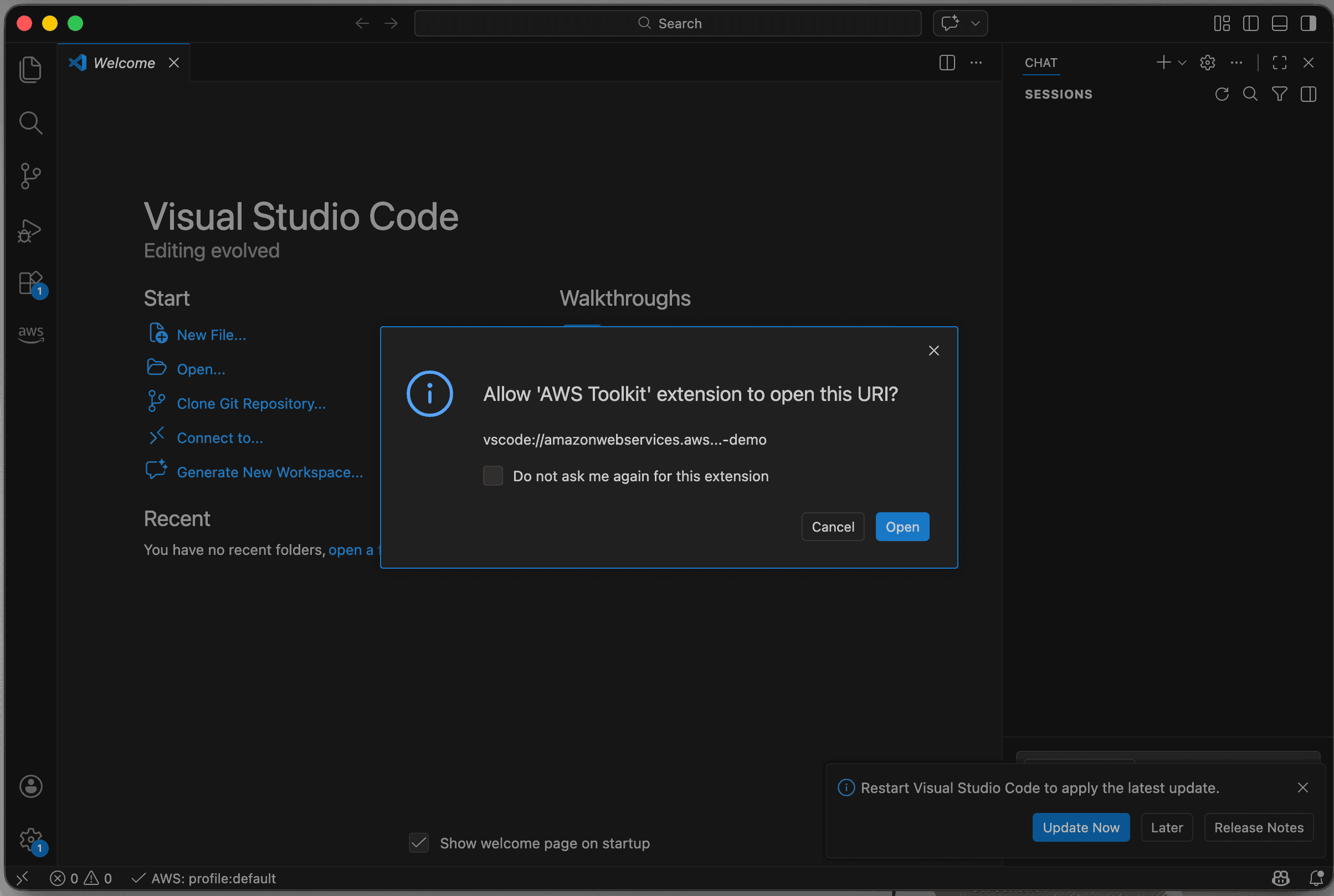Viewport: 1334px width, 896px height.
Task: Click New File... link
Action: pos(211,335)
